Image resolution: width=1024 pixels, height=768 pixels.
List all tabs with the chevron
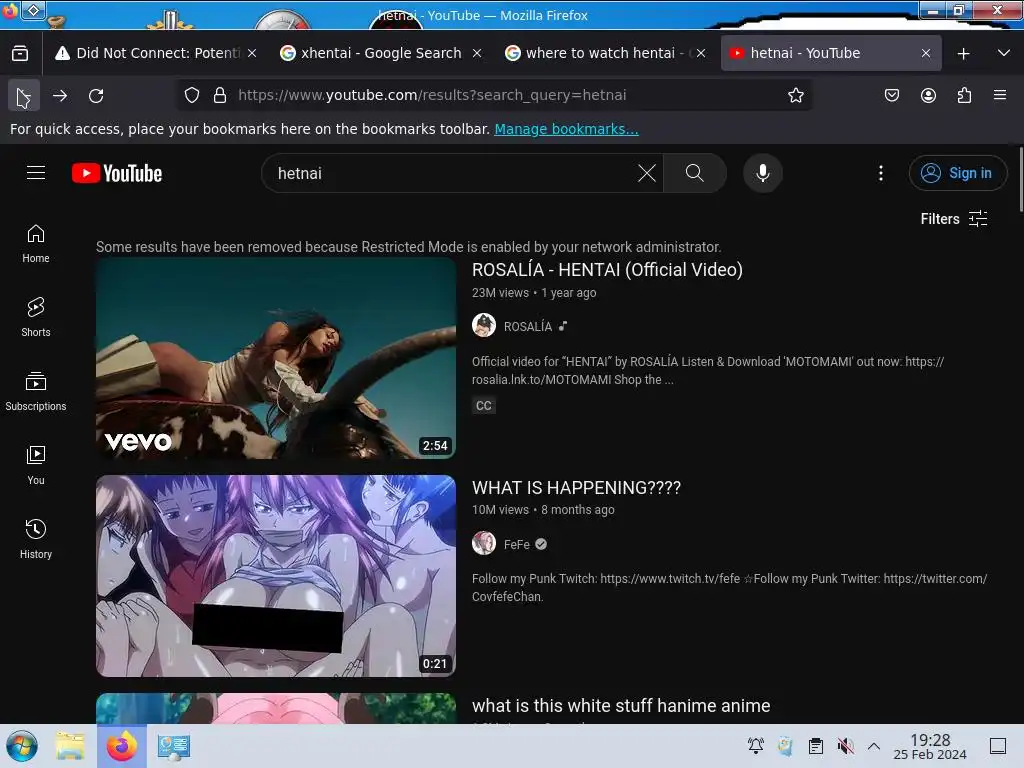tap(1004, 53)
